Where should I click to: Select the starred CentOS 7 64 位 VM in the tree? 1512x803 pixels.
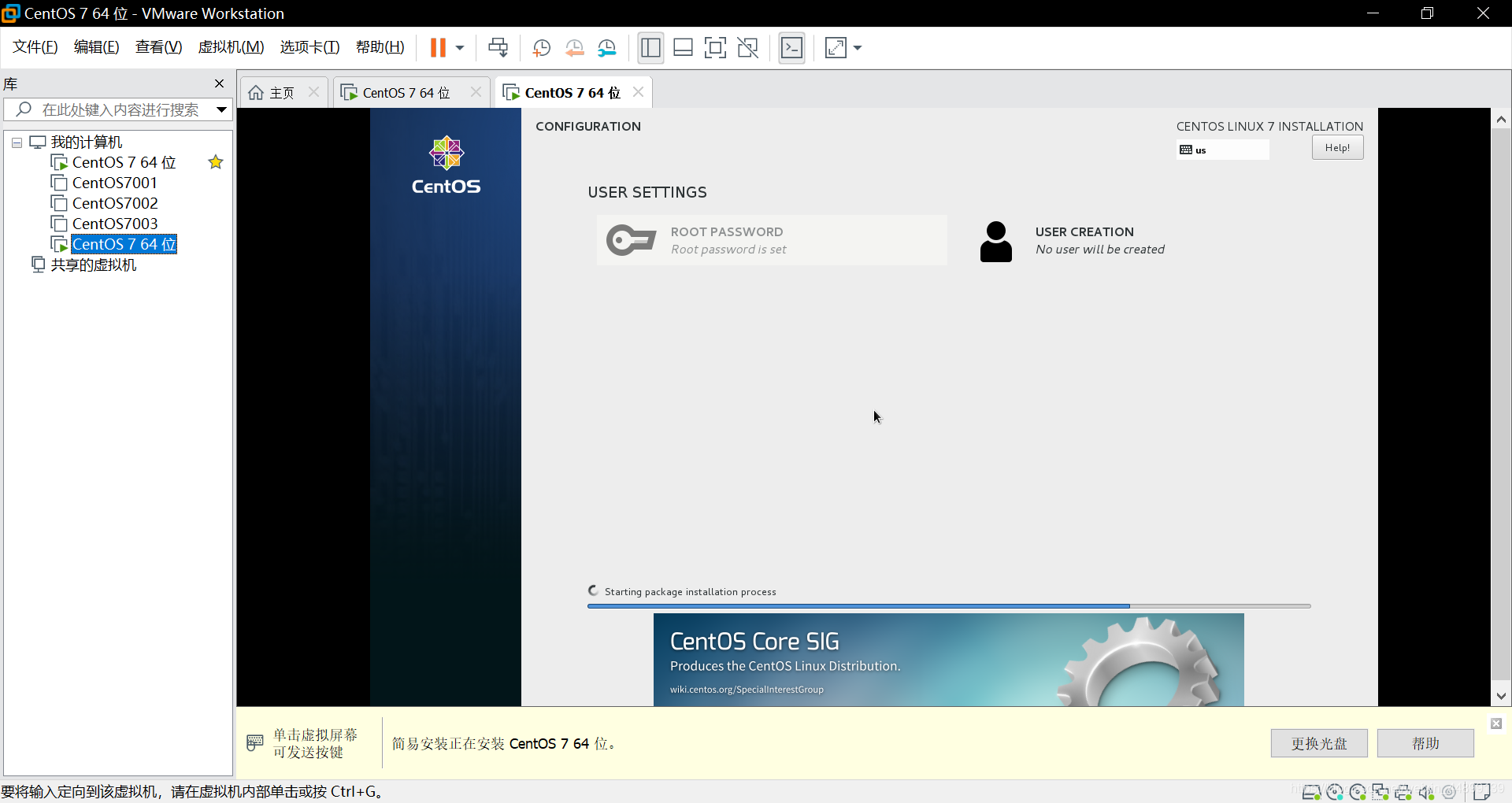(124, 162)
